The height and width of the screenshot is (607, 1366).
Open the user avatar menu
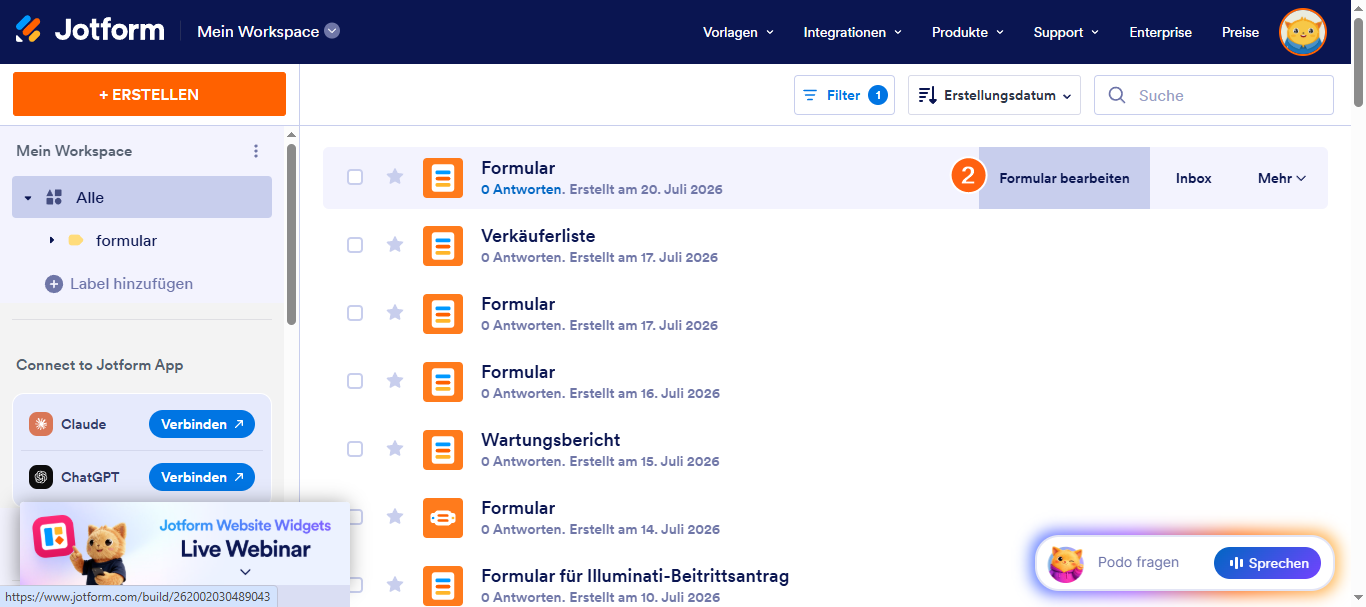coord(1303,32)
